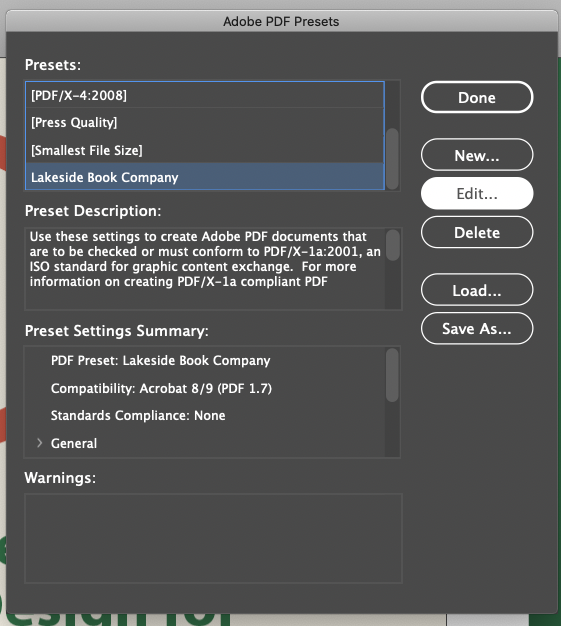Image resolution: width=561 pixels, height=626 pixels.
Task: Click the Standards Compliance: None line
Action: (138, 416)
